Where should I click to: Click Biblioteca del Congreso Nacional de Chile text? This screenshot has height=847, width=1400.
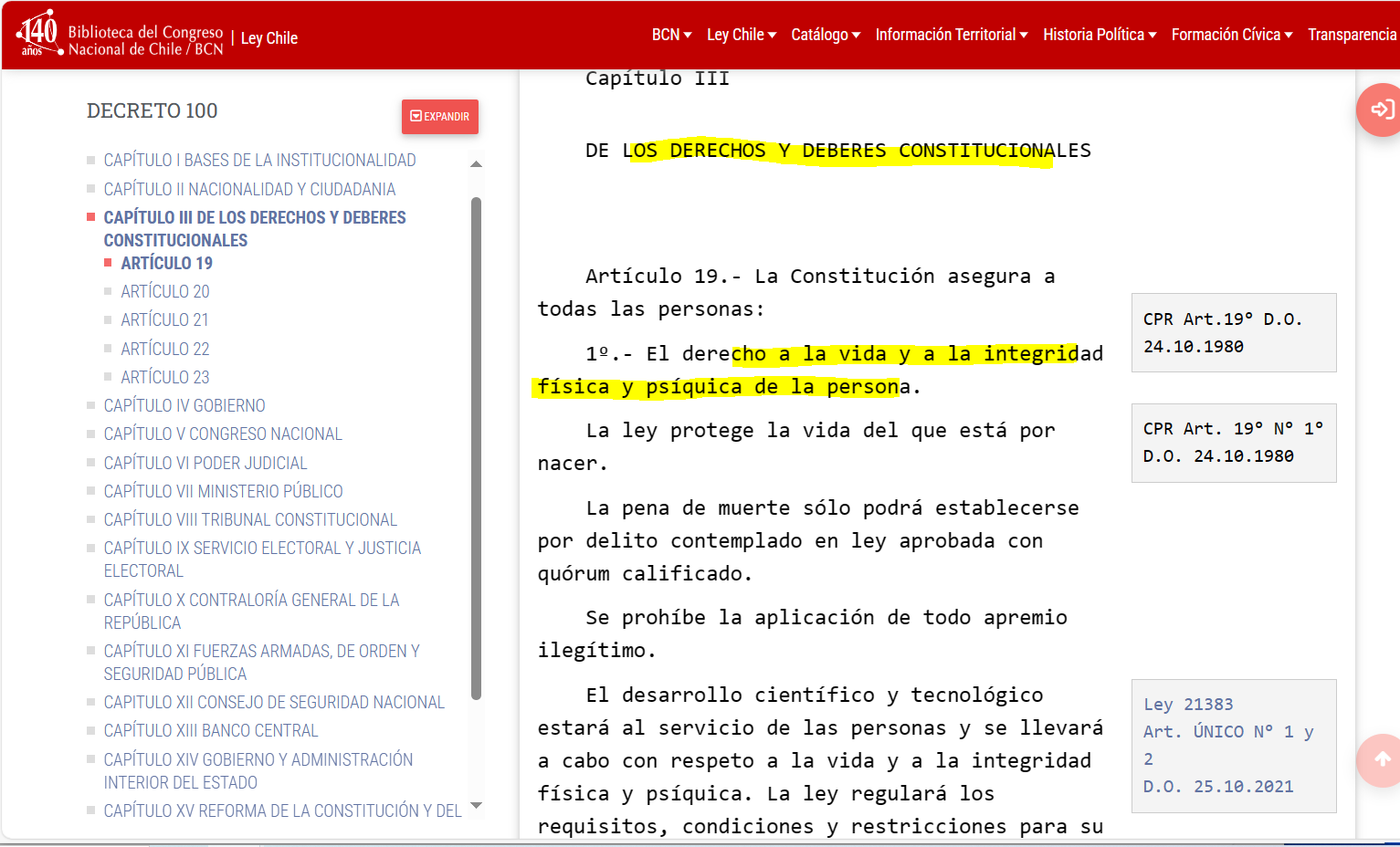(146, 41)
